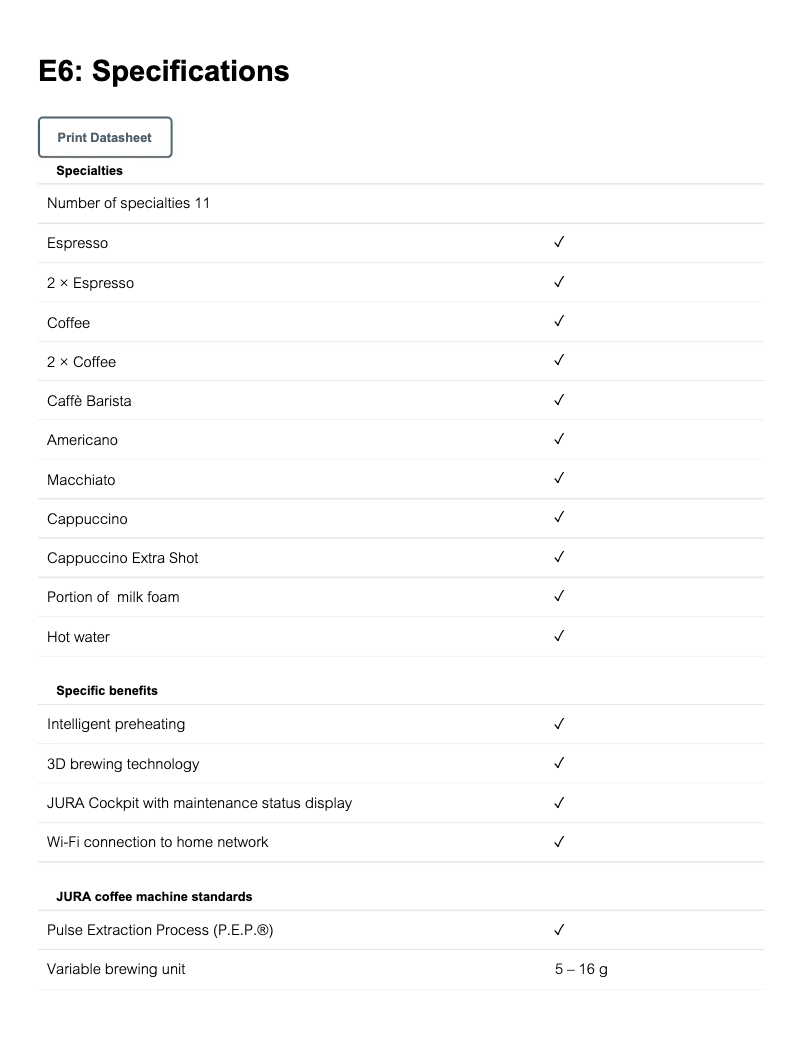Click the Specific benefits section heading
Image resolution: width=802 pixels, height=1037 pixels.
tap(107, 691)
